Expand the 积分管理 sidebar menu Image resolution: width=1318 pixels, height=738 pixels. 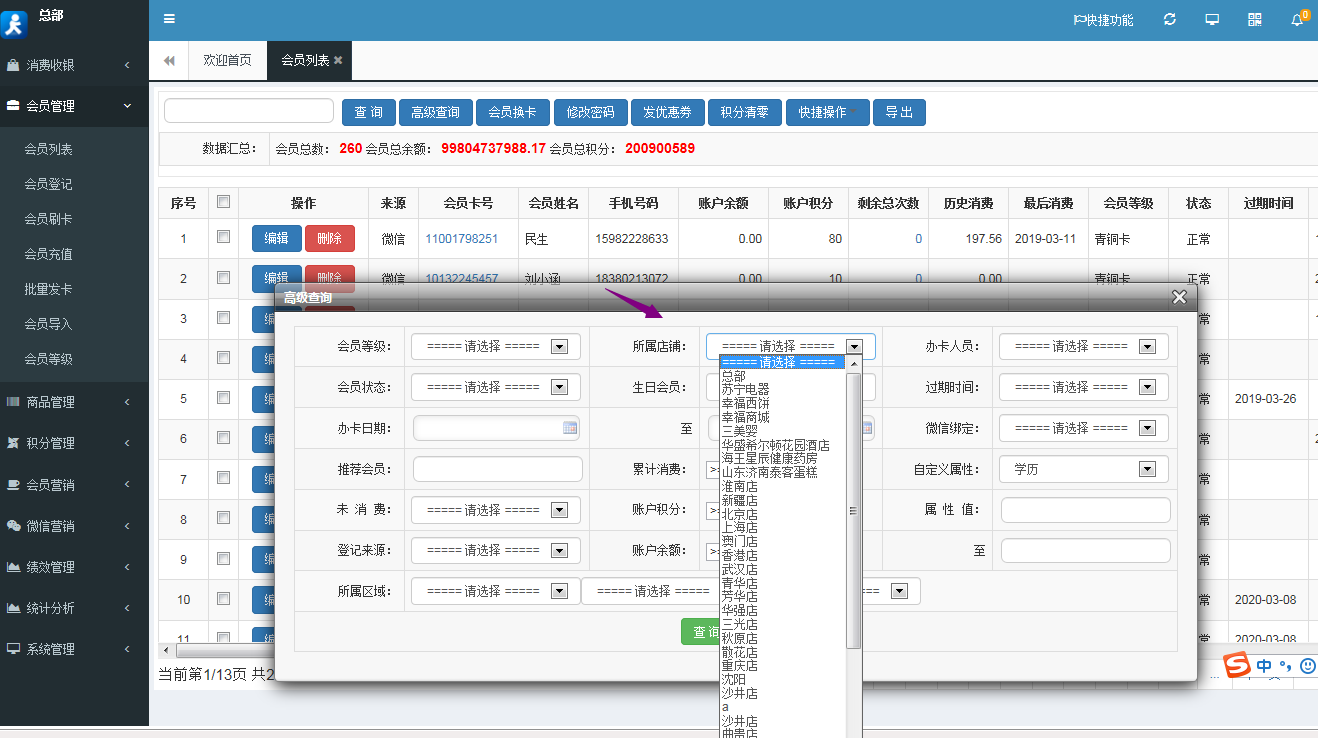74,443
